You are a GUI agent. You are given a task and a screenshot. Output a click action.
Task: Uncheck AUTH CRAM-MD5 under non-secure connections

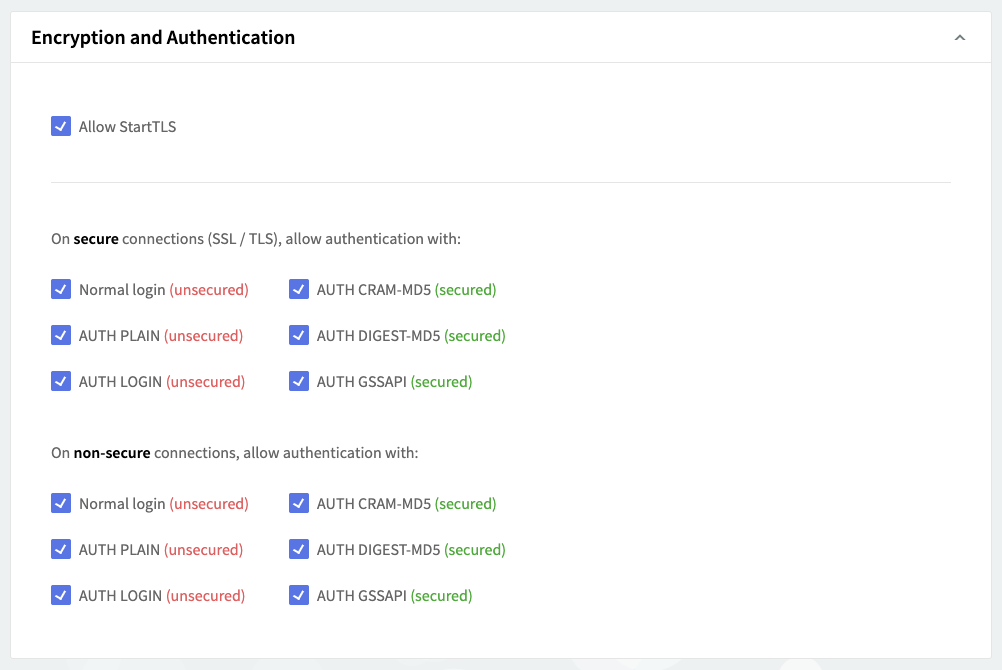click(x=299, y=503)
